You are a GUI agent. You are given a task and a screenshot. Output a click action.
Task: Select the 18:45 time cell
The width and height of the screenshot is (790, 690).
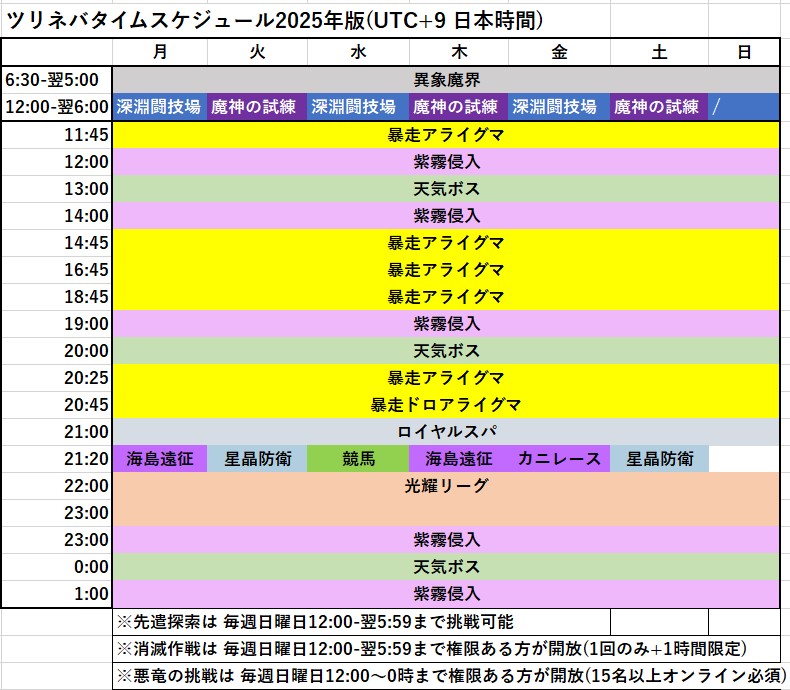coord(57,297)
